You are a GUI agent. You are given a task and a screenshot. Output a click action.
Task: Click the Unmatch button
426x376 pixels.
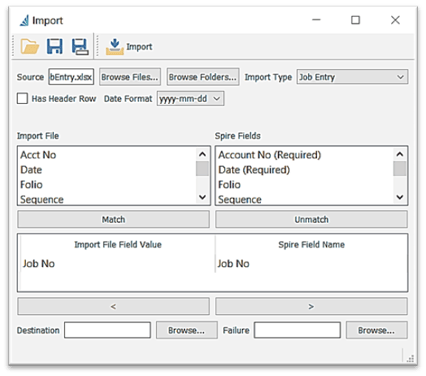(311, 219)
